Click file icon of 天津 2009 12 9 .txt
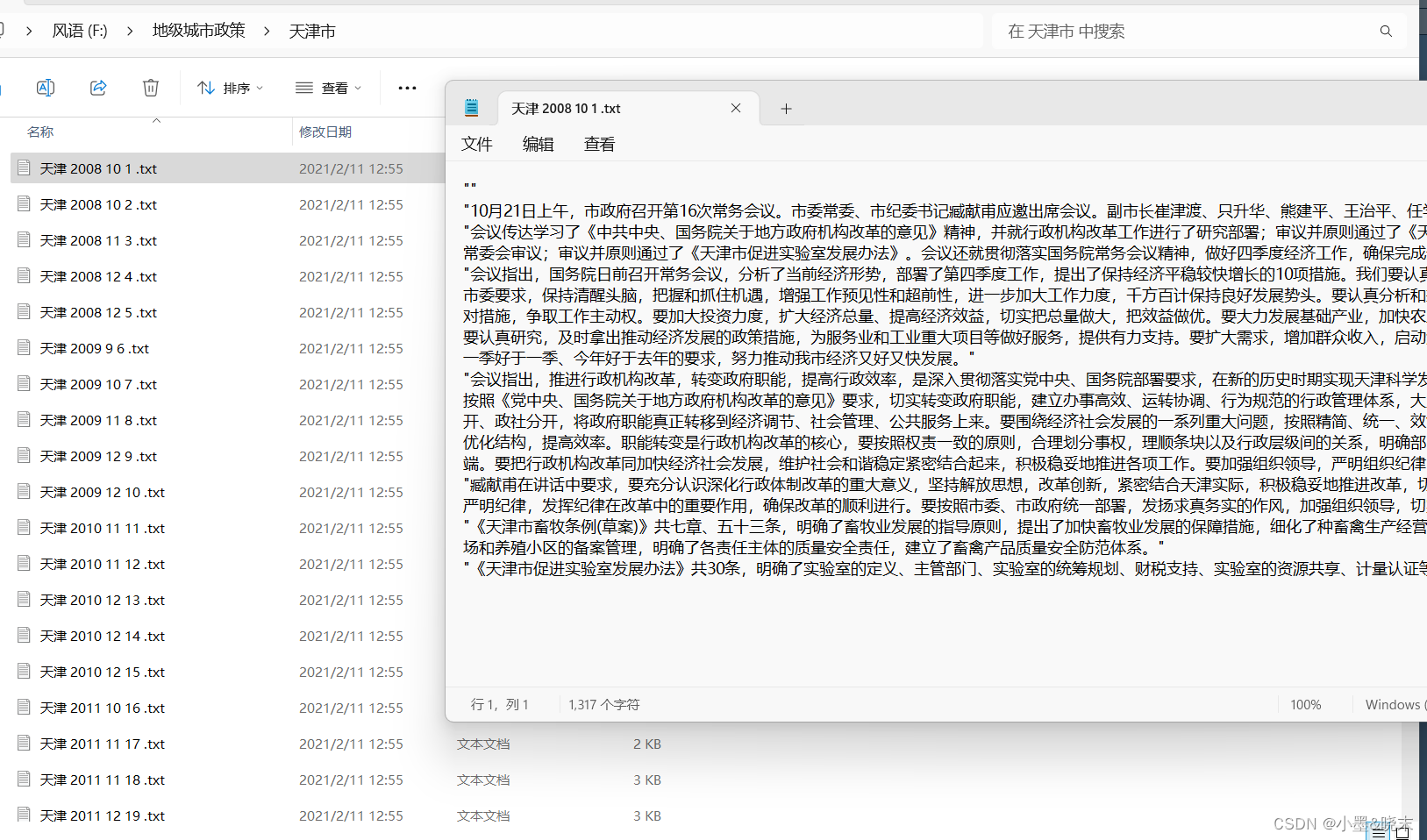Screen dimensions: 1427x840 click(x=25, y=455)
